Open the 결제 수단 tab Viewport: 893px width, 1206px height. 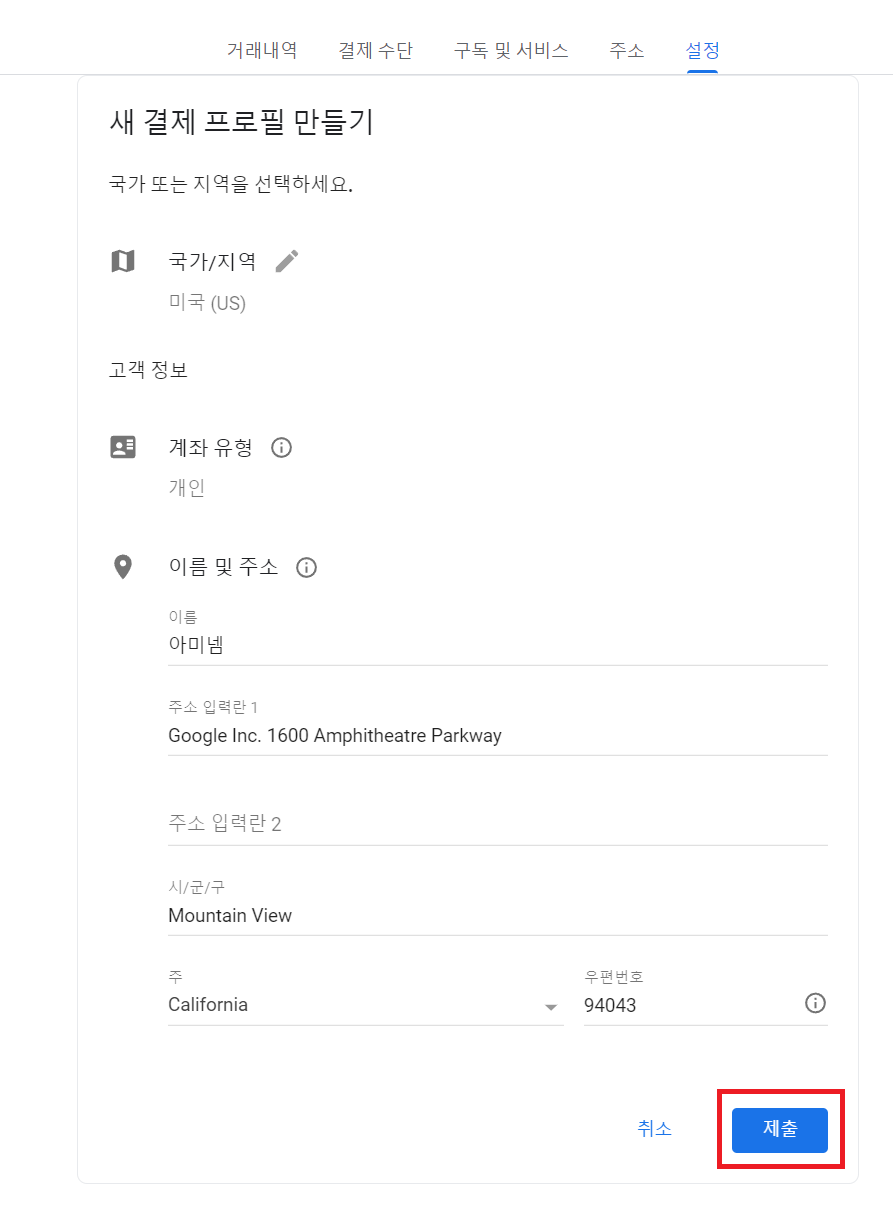[x=375, y=50]
